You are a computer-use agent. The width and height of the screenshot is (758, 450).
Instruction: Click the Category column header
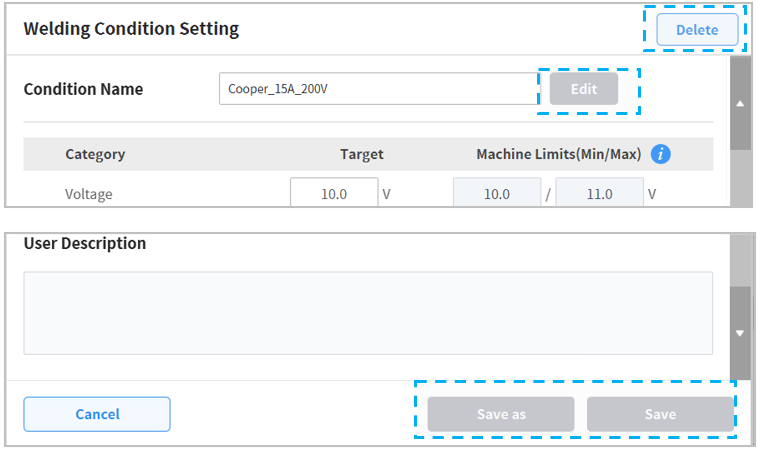(95, 154)
